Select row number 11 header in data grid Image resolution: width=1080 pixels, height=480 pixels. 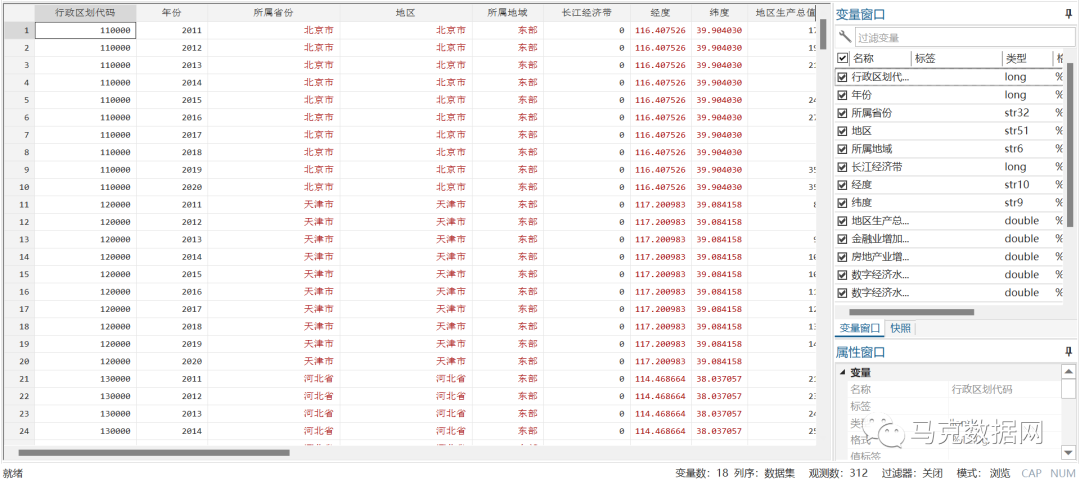tap(19, 205)
